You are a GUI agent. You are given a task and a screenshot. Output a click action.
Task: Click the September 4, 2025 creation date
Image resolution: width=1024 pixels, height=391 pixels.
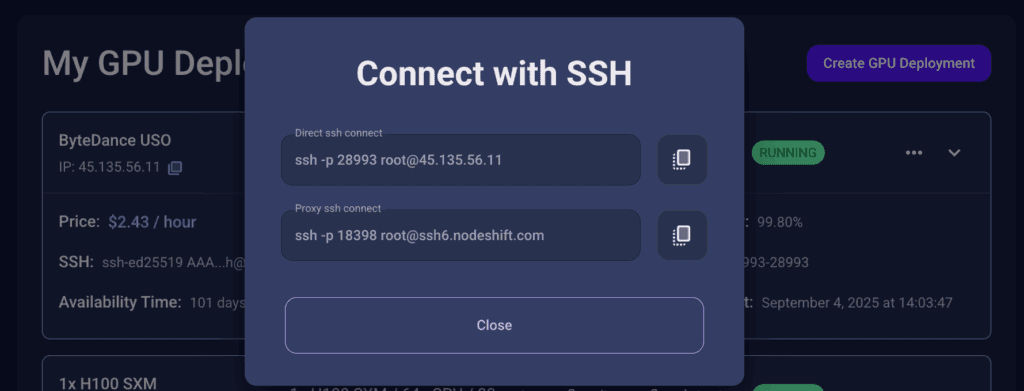pyautogui.click(x=857, y=303)
